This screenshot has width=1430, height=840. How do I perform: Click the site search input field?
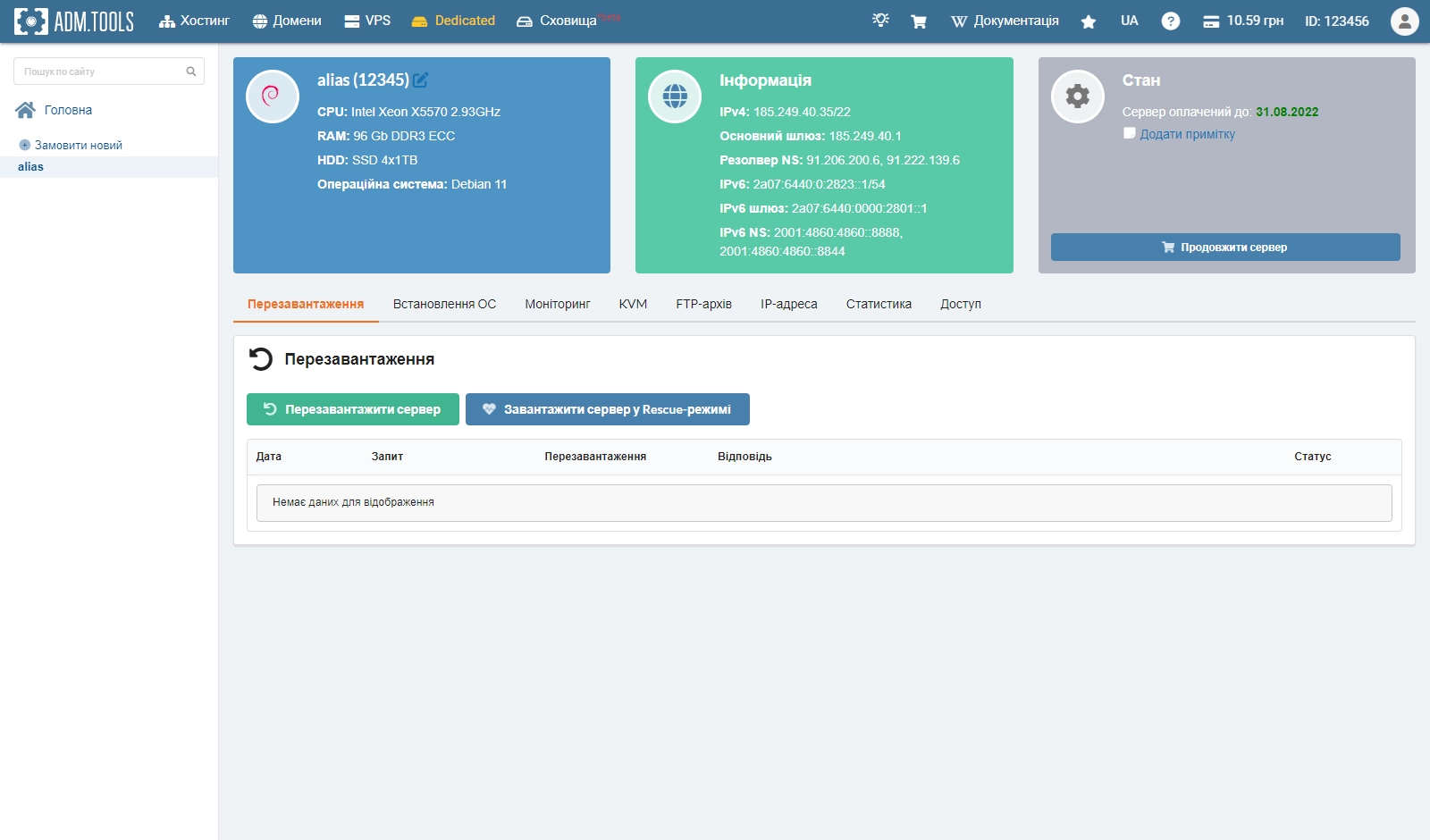click(100, 71)
